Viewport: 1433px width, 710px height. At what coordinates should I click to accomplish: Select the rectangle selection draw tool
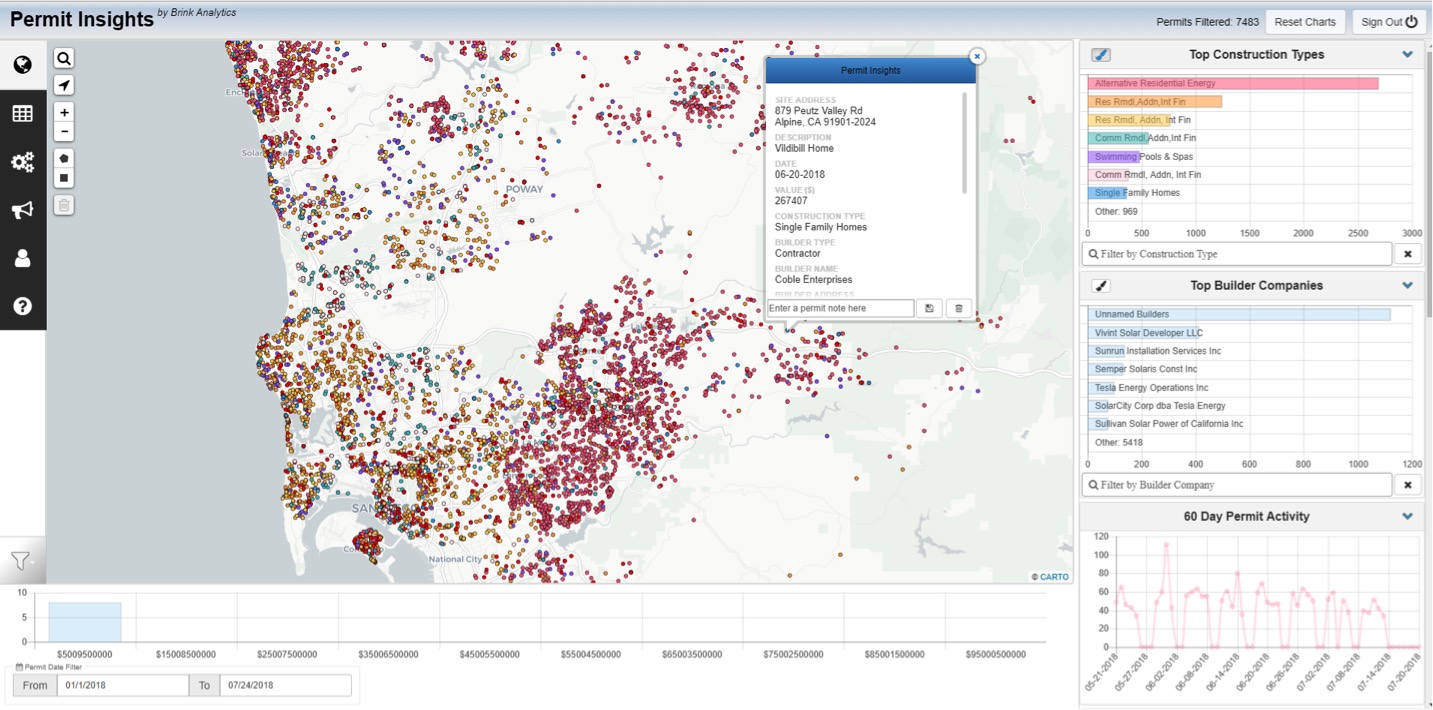[64, 178]
